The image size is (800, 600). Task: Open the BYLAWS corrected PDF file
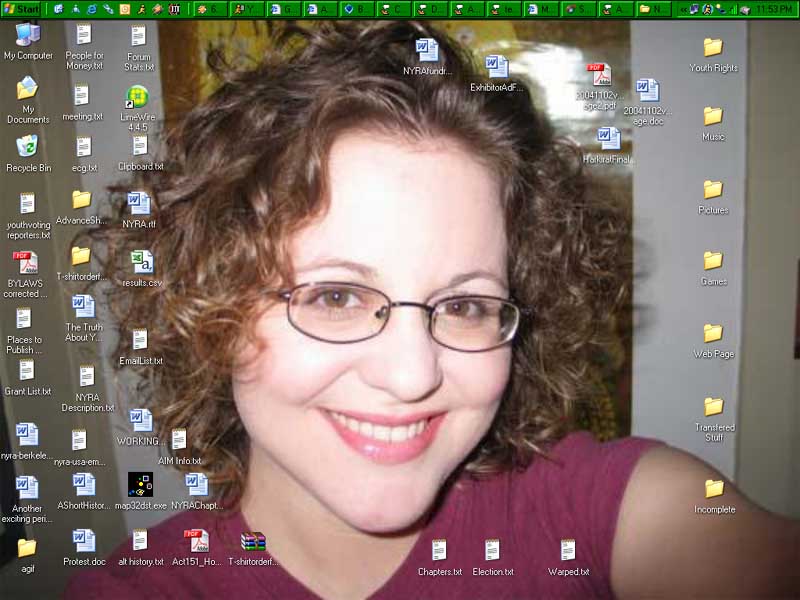tap(25, 263)
